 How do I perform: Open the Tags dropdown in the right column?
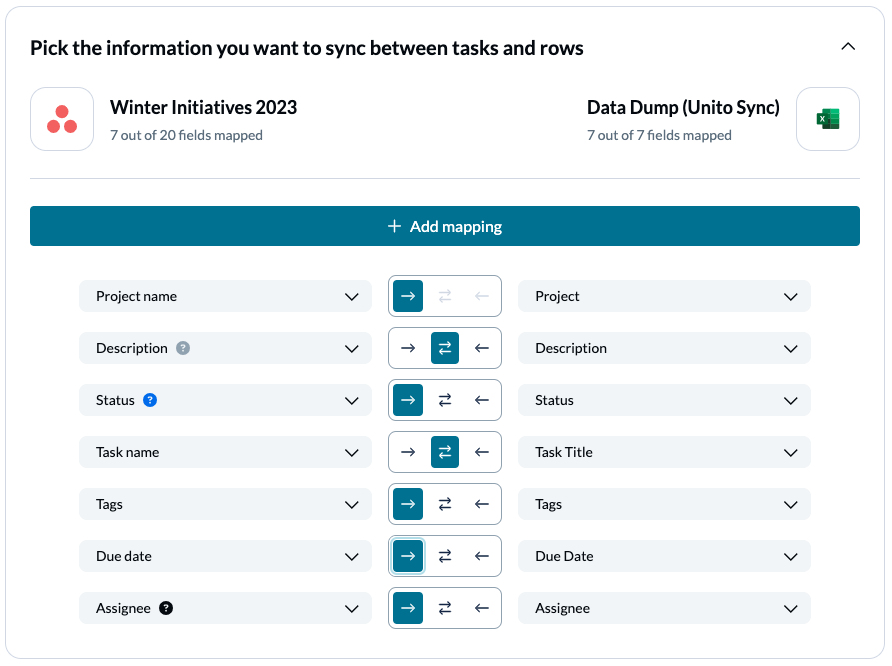point(789,504)
